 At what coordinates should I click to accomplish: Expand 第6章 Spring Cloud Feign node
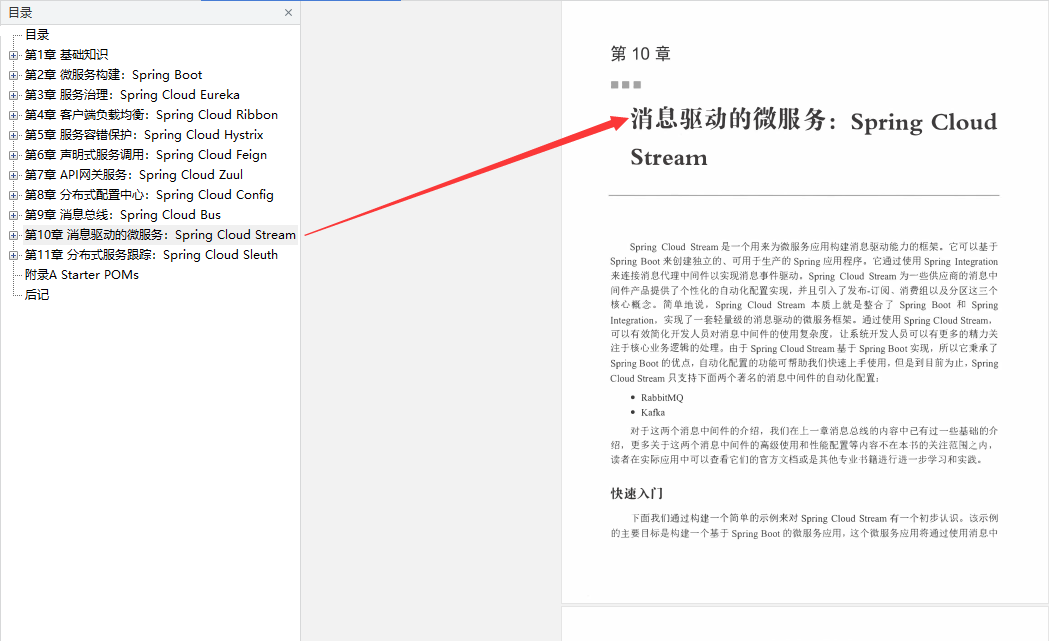[13, 156]
